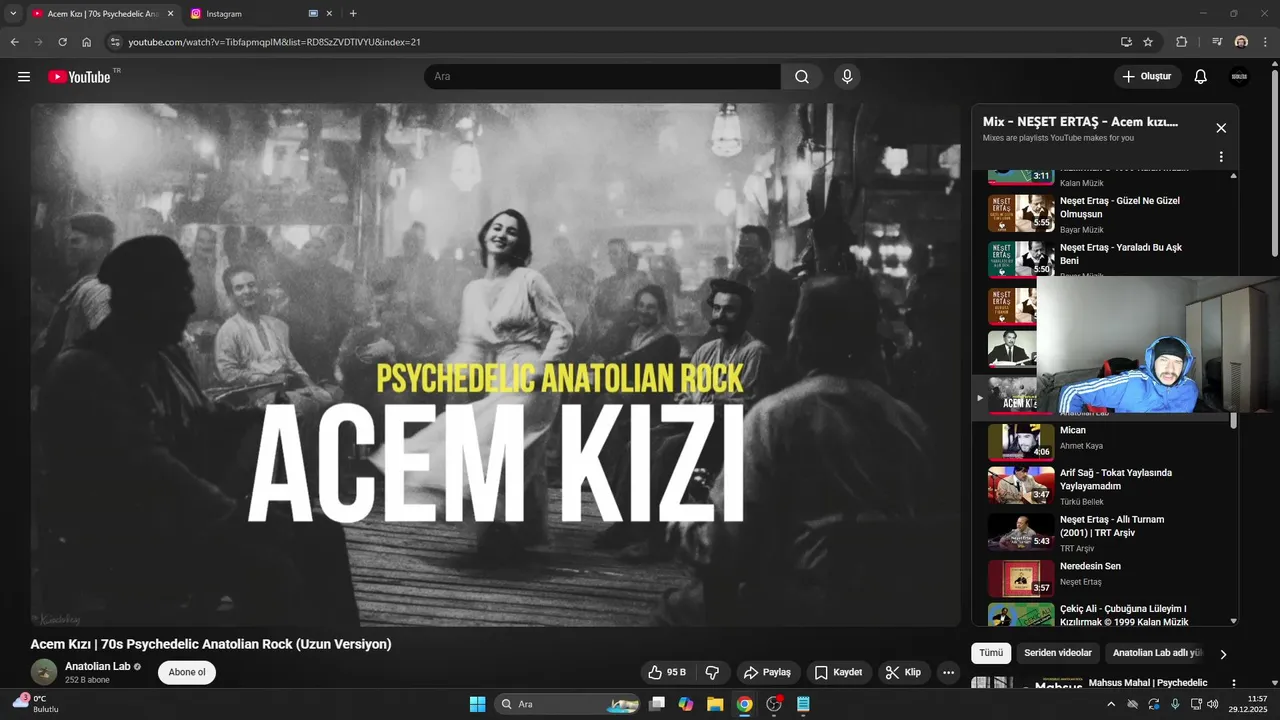Play Arif Sağ - Tokat Yaylasında Yaylayamadım

click(1116, 479)
